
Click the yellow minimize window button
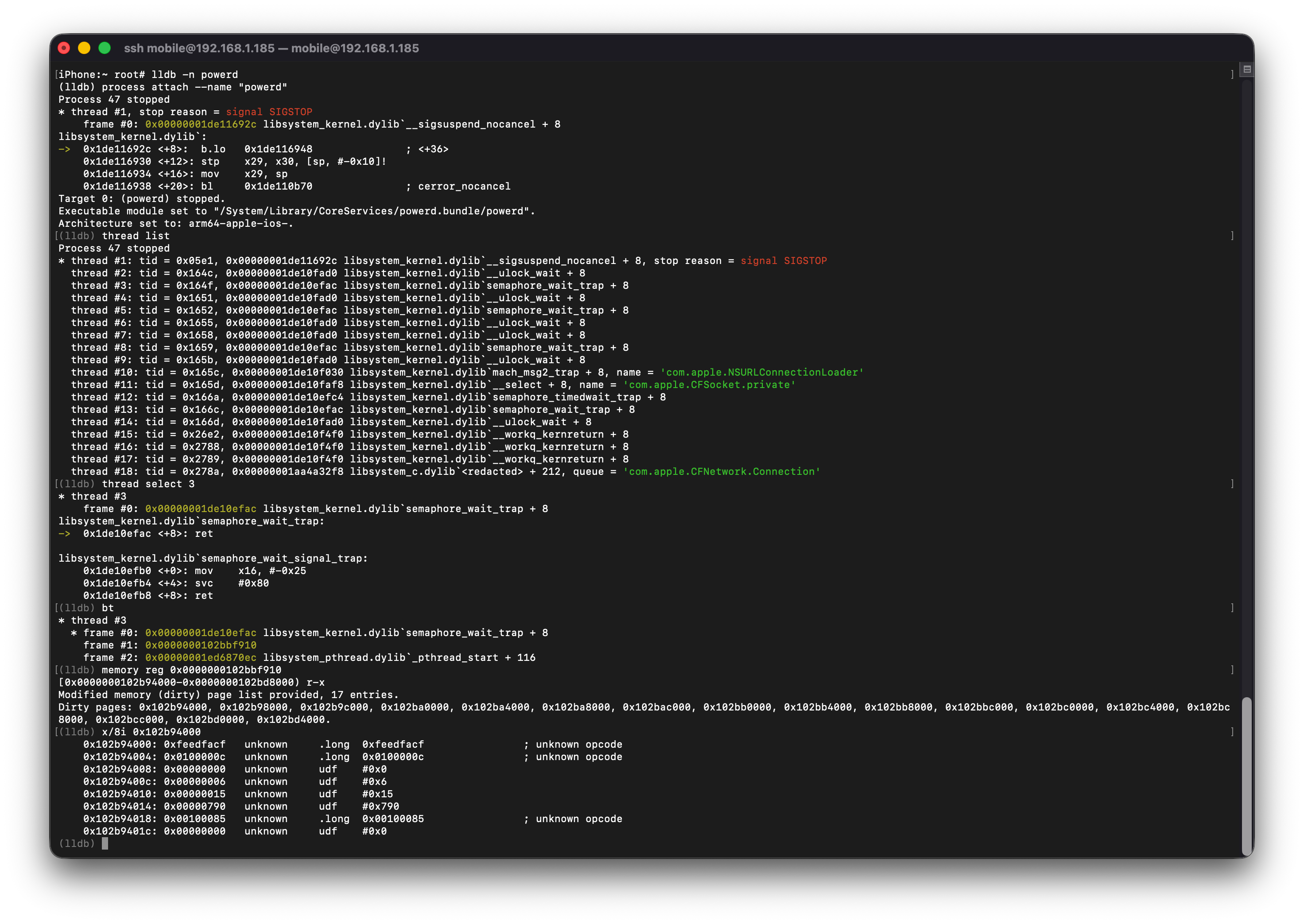pos(84,48)
